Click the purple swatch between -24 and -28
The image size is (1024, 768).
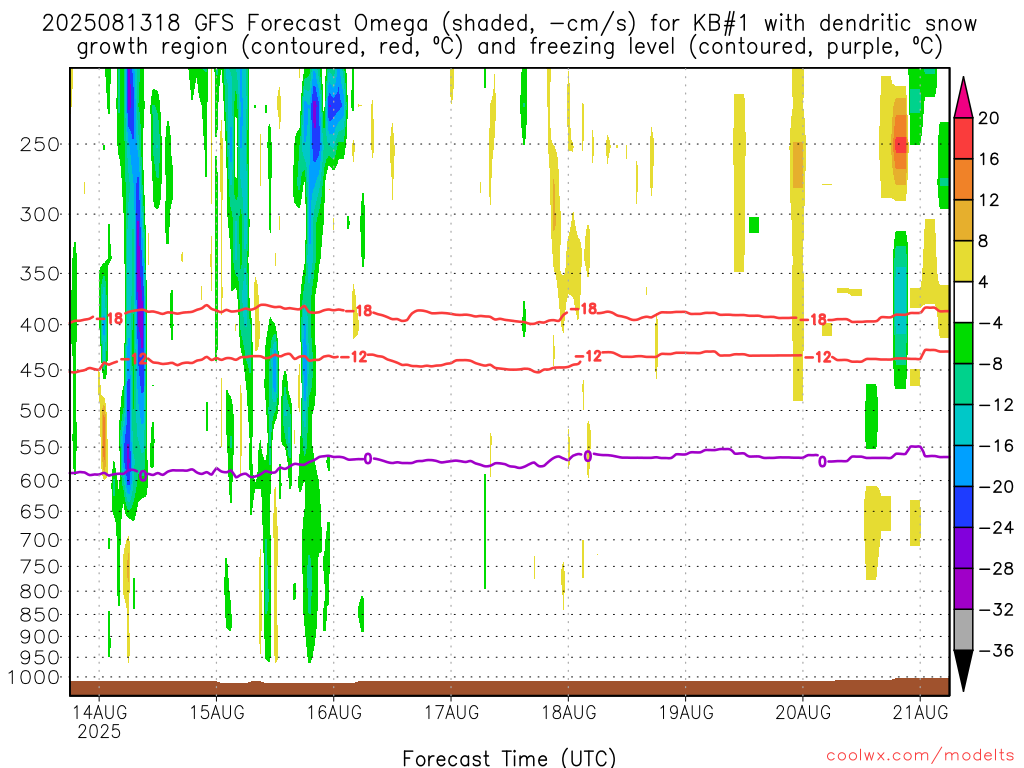pyautogui.click(x=963, y=549)
